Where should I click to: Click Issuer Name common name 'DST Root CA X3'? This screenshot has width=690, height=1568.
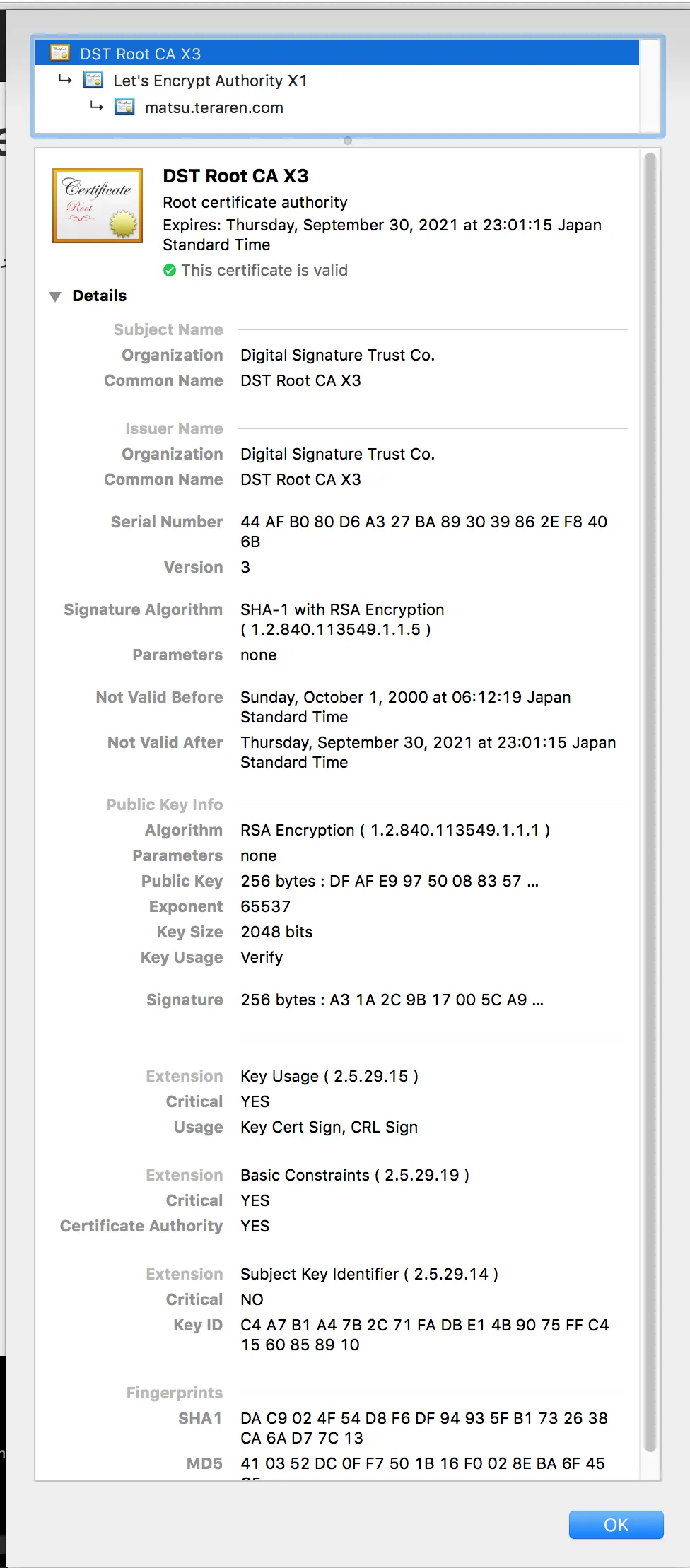coord(301,479)
